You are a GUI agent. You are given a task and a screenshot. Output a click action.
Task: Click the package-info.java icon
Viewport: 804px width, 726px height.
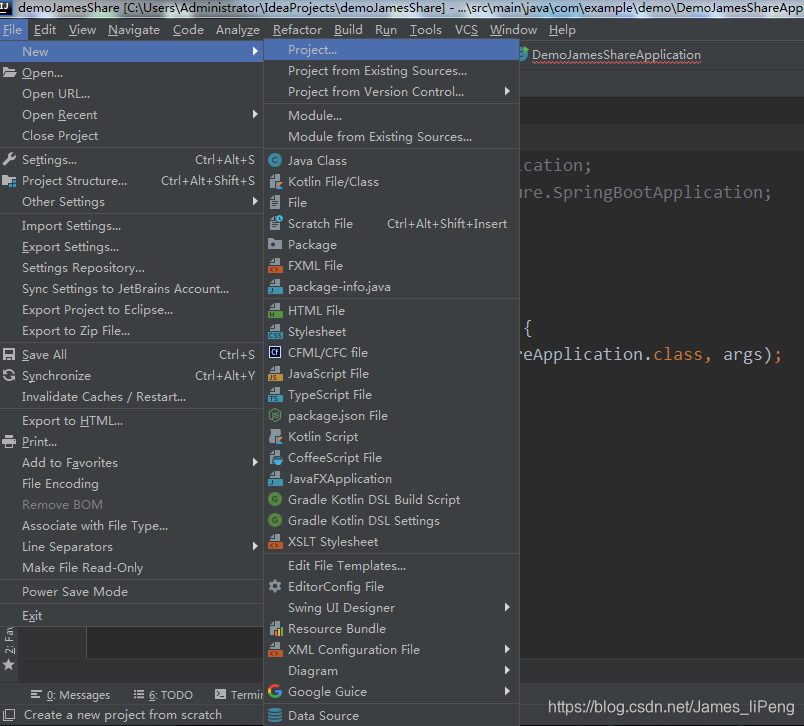tap(275, 287)
